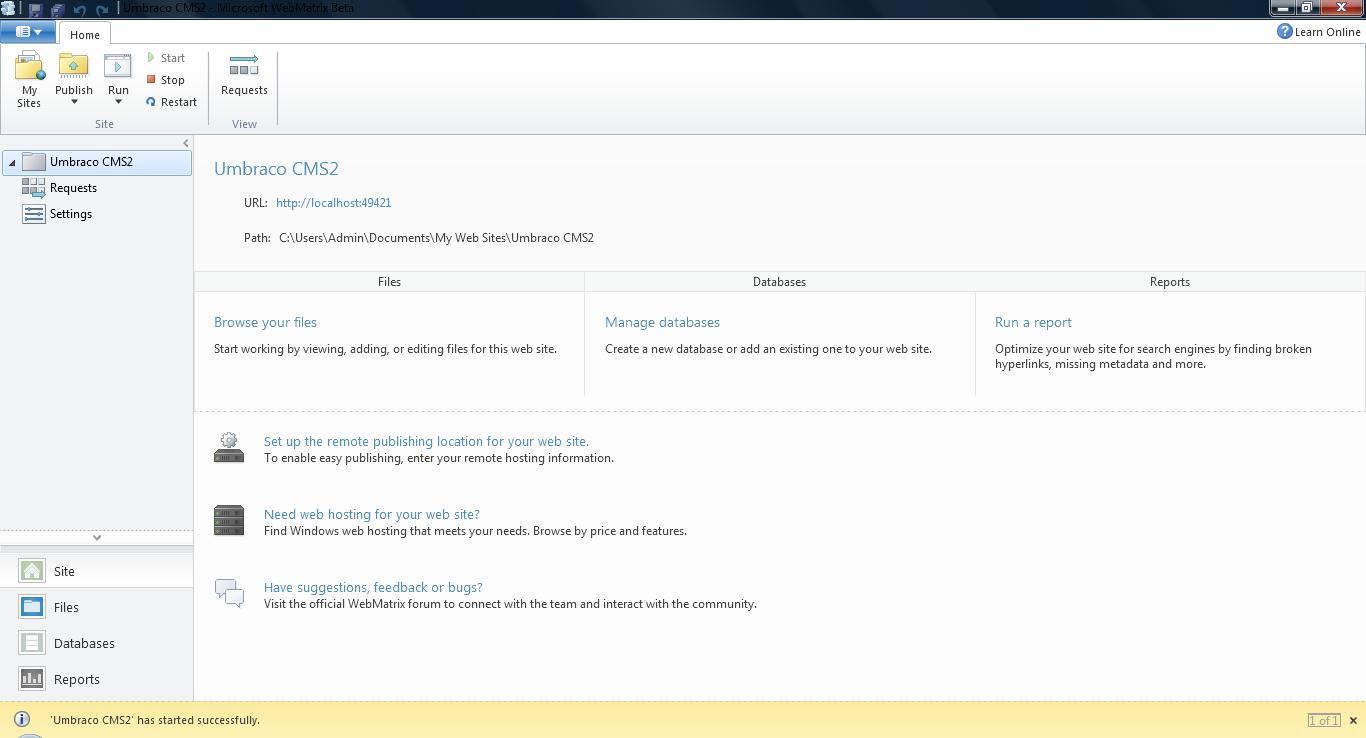
Task: Switch to the Files workspace
Action: 96,607
